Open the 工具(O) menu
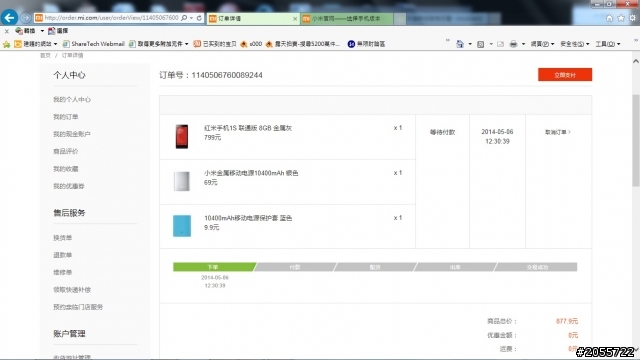The width and height of the screenshot is (640, 360). [x=608, y=44]
